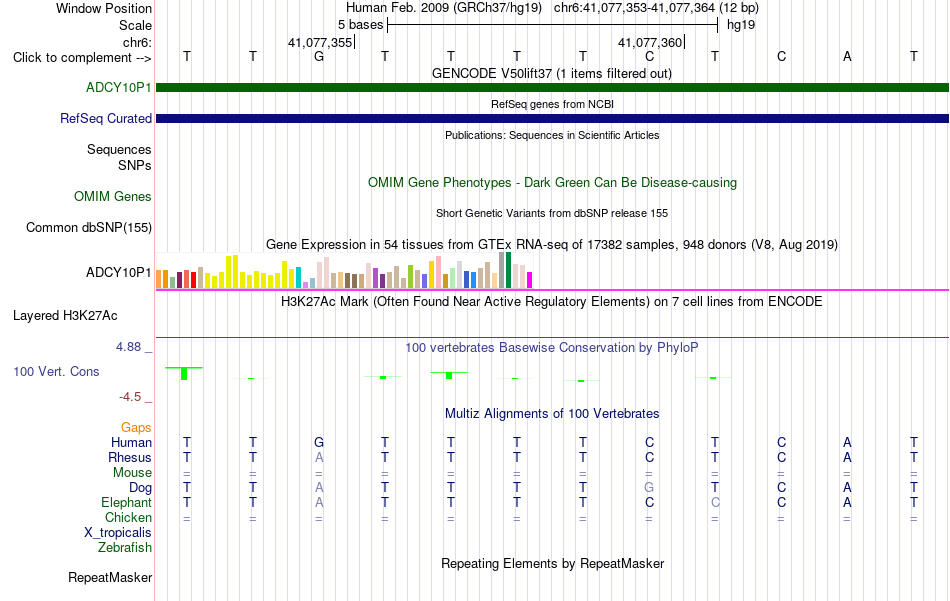Click the SNPs label under Sequences
950x601 pixels.
pos(135,165)
